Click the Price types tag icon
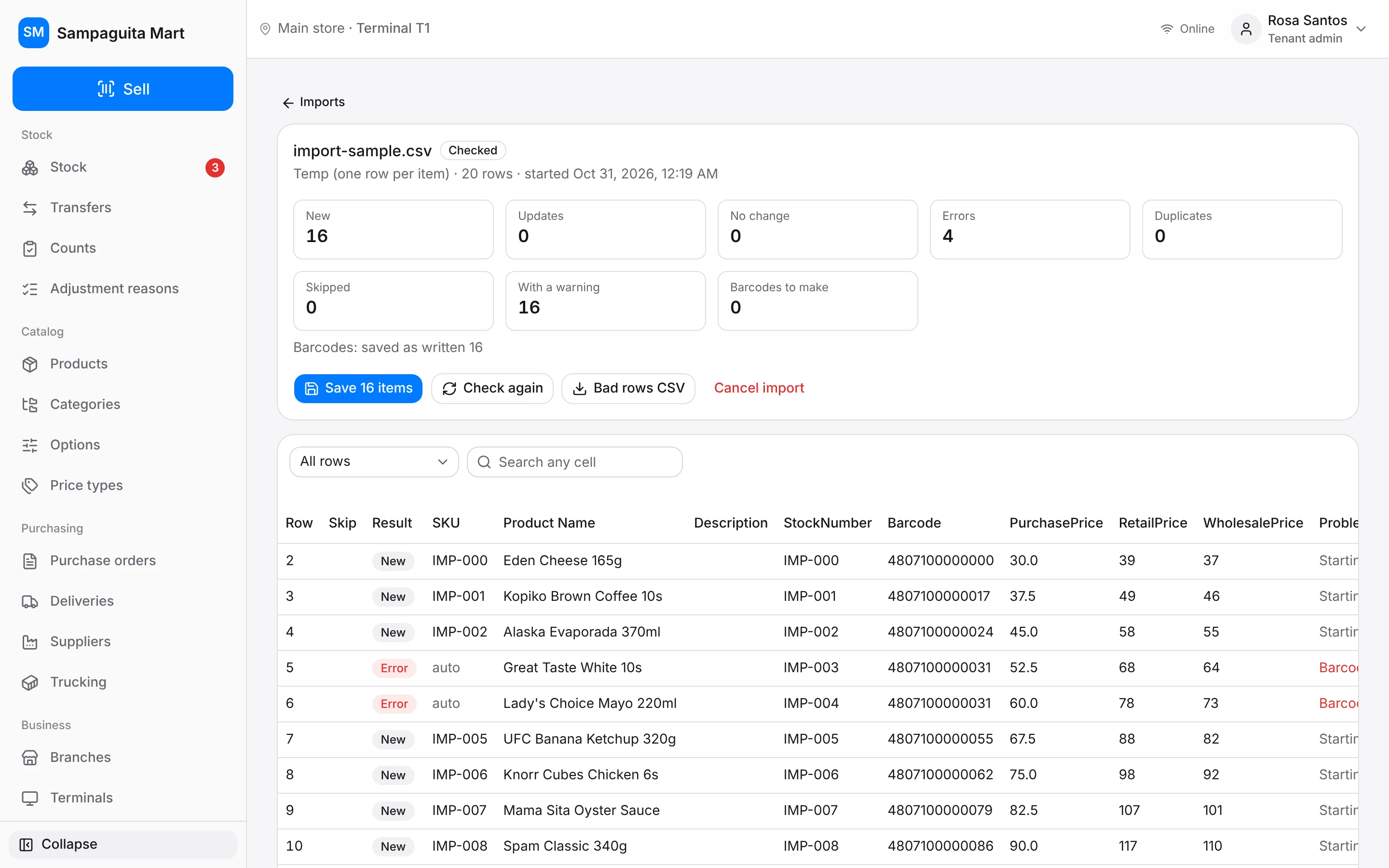The height and width of the screenshot is (868, 1389). tap(30, 486)
